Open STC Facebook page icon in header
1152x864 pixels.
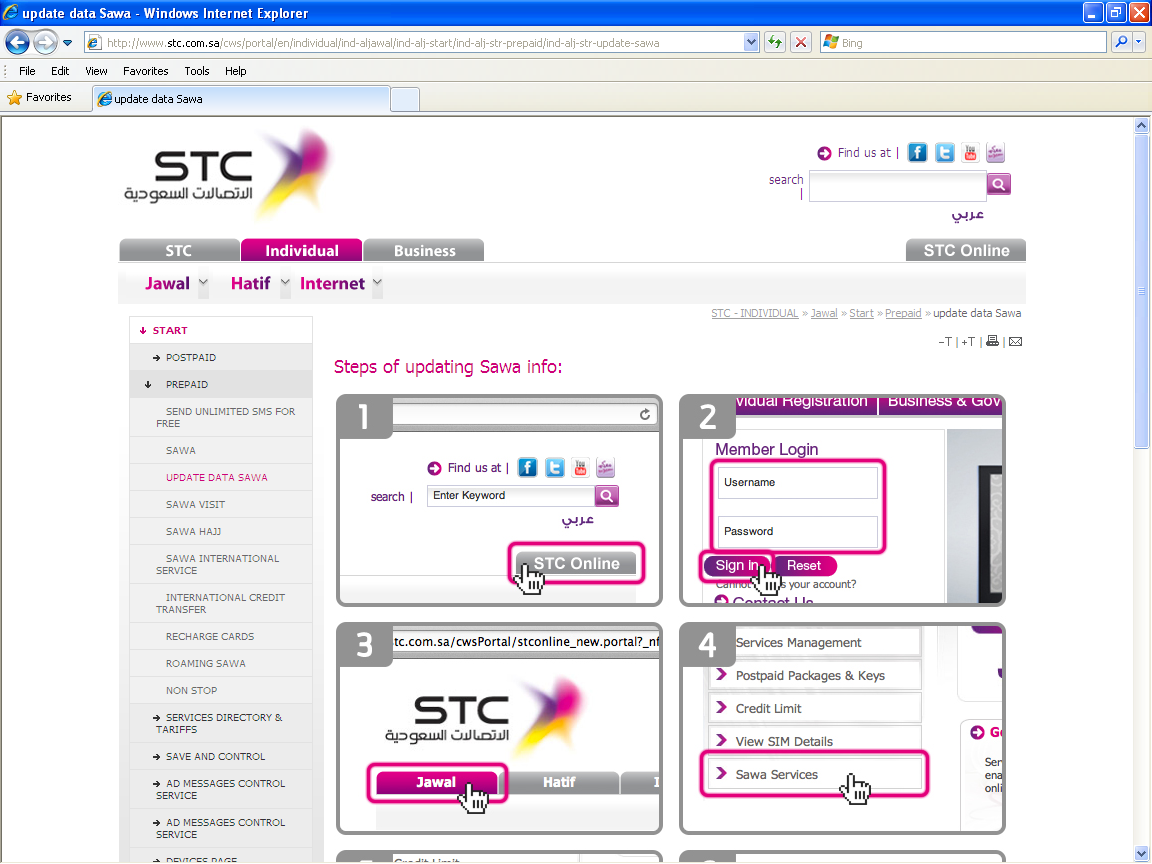tap(917, 153)
